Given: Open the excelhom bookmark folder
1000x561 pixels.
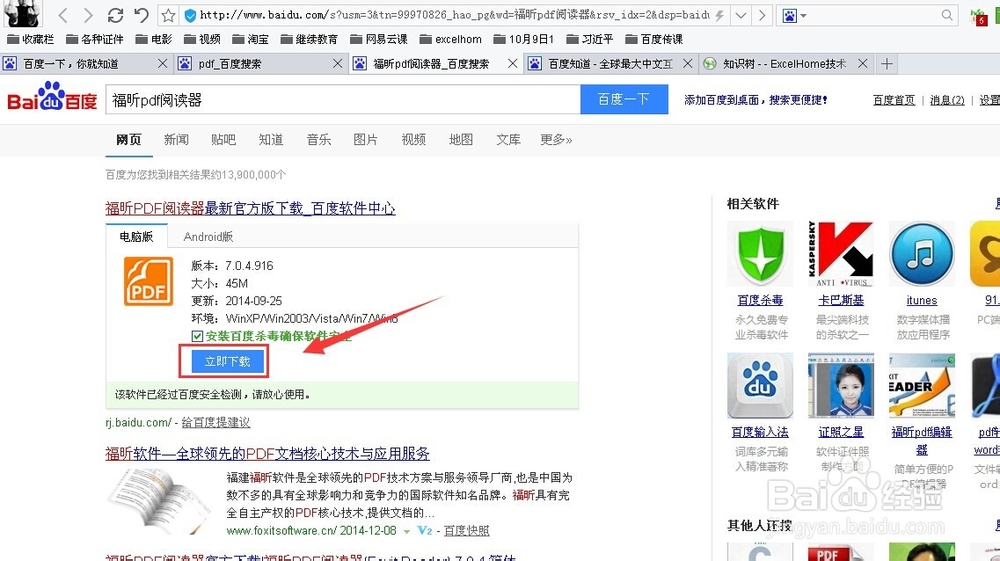Looking at the screenshot, I should (450, 40).
